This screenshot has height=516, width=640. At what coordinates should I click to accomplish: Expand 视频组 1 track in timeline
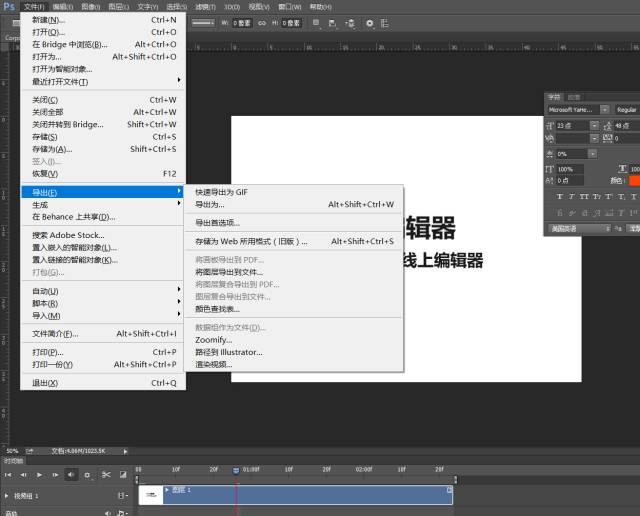[x=8, y=495]
